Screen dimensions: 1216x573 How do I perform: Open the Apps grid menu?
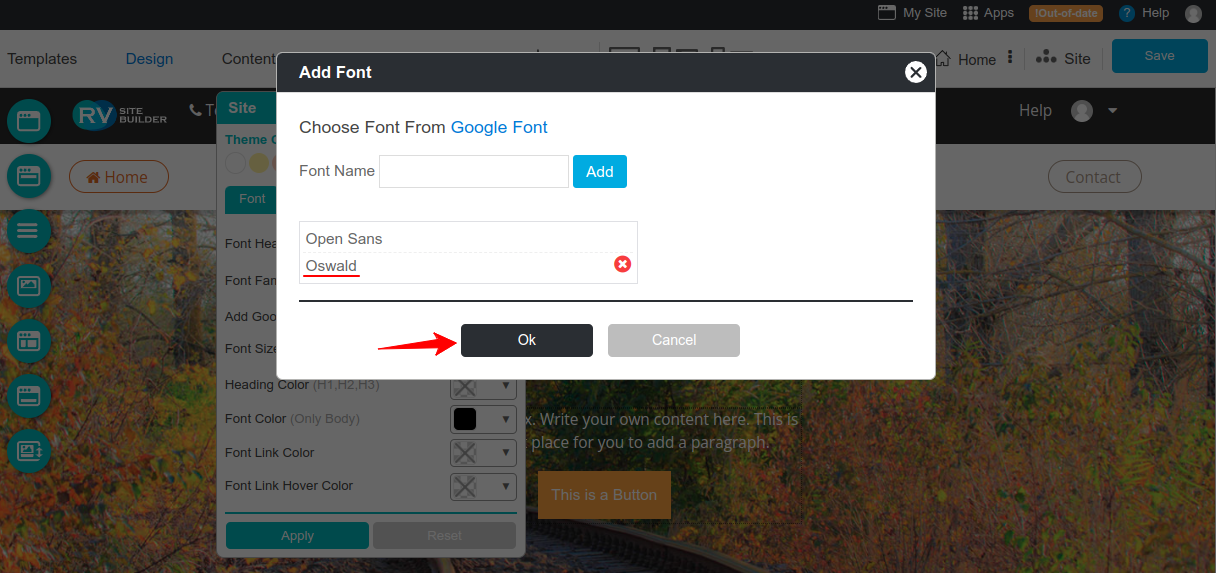click(988, 13)
